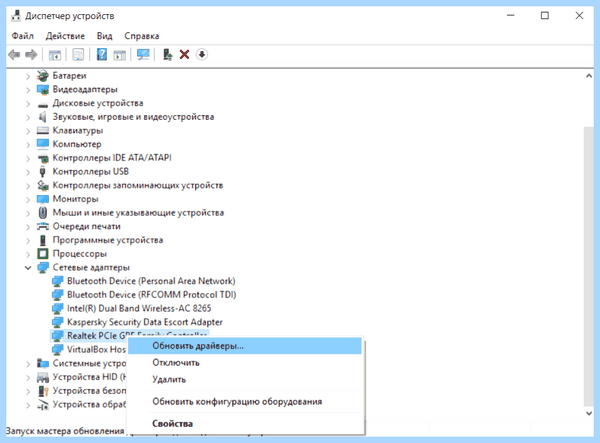Click the Мониторы monitor icon
This screenshot has height=443, width=600.
pos(43,199)
